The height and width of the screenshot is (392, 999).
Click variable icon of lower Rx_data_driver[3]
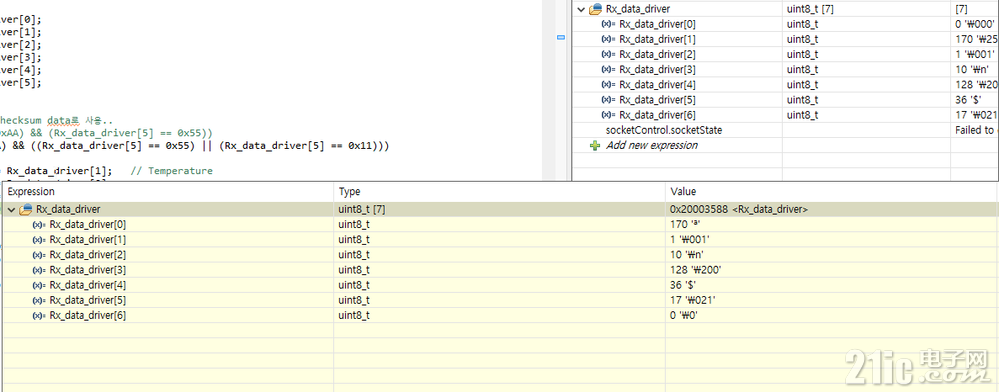[39, 270]
